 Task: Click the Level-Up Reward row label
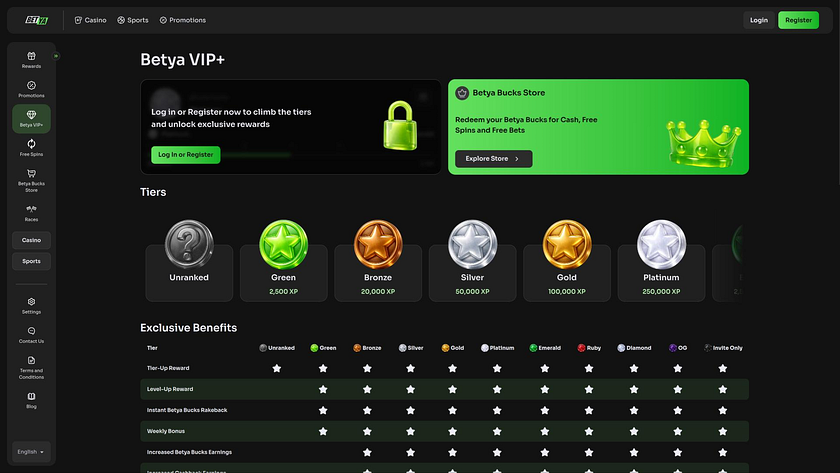[x=170, y=389]
